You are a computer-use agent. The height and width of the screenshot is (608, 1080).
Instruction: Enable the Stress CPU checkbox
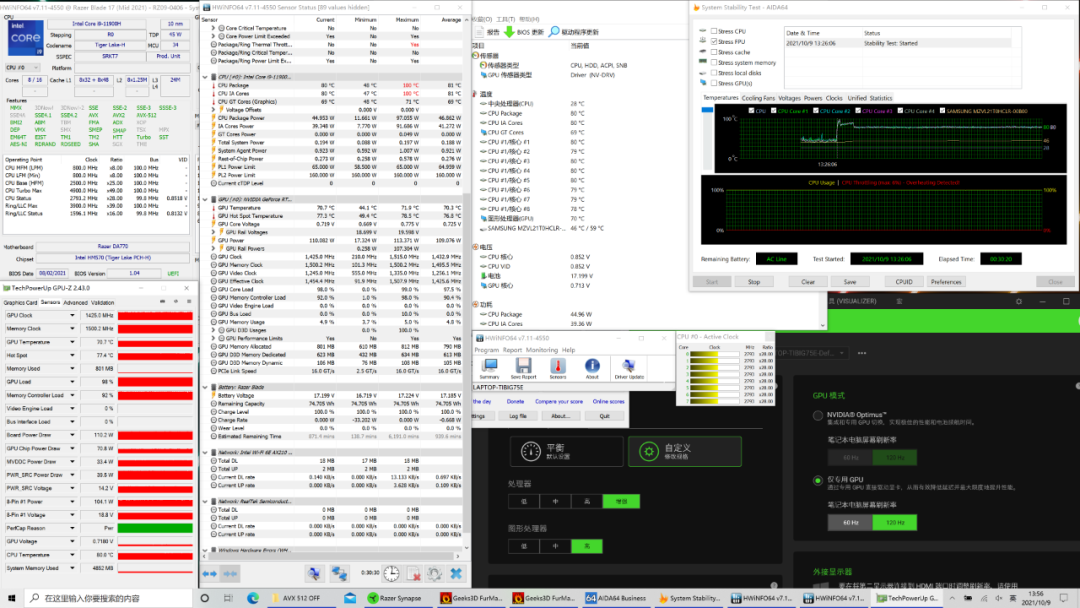(714, 32)
